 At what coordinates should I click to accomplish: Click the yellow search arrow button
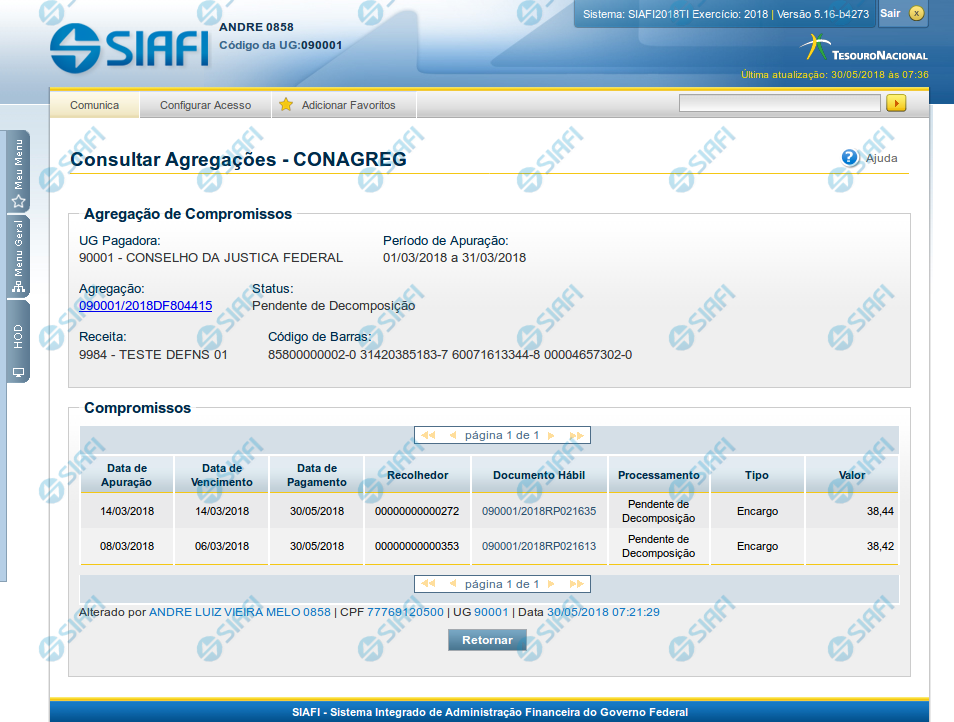coord(896,103)
